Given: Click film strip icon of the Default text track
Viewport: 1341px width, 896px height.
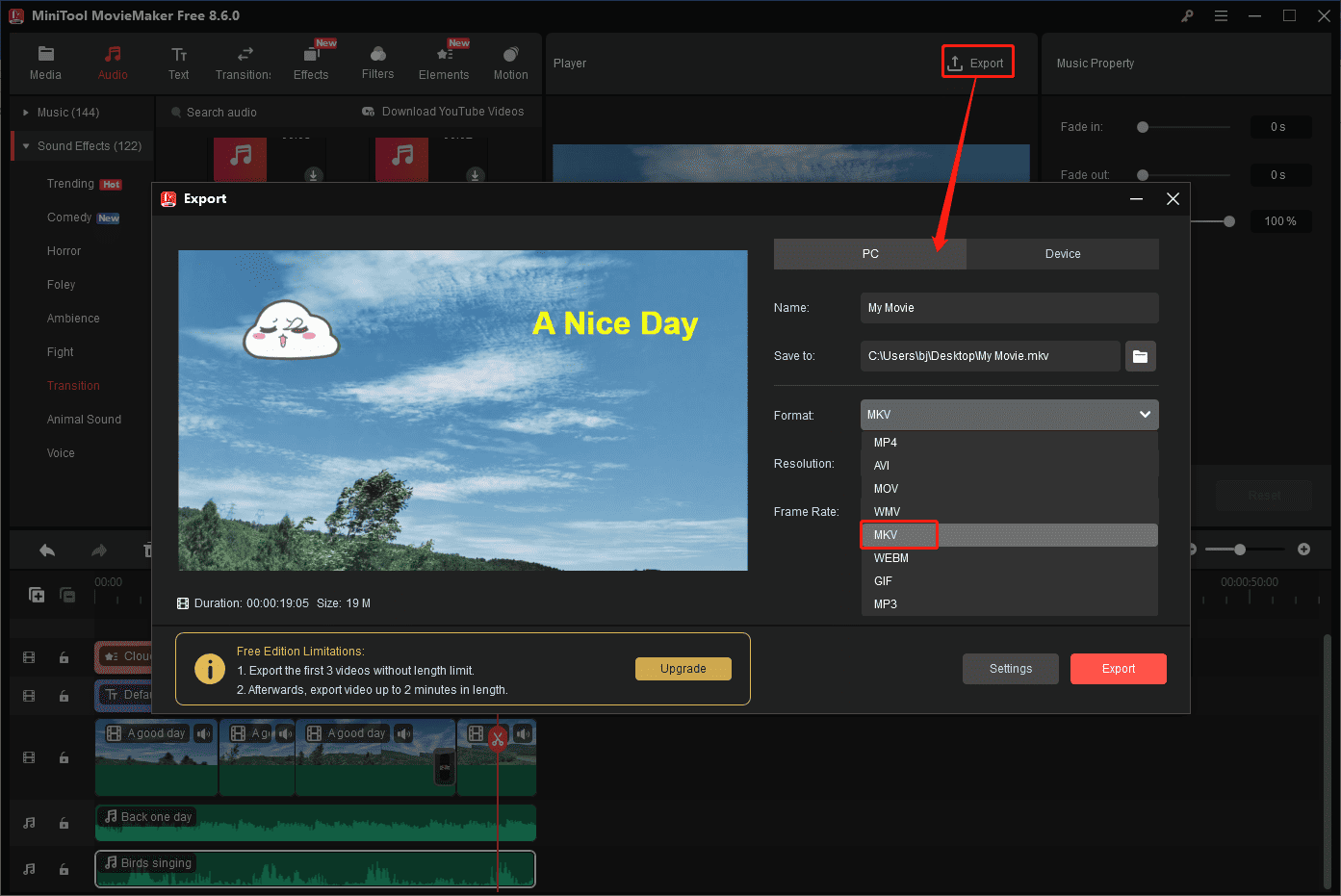Looking at the screenshot, I should [29, 696].
